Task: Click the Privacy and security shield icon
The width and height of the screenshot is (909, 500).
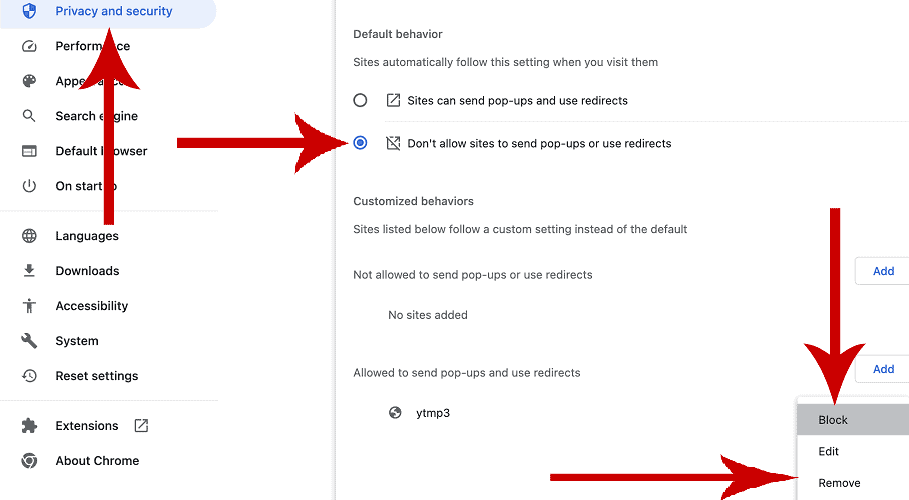Action: click(x=29, y=11)
